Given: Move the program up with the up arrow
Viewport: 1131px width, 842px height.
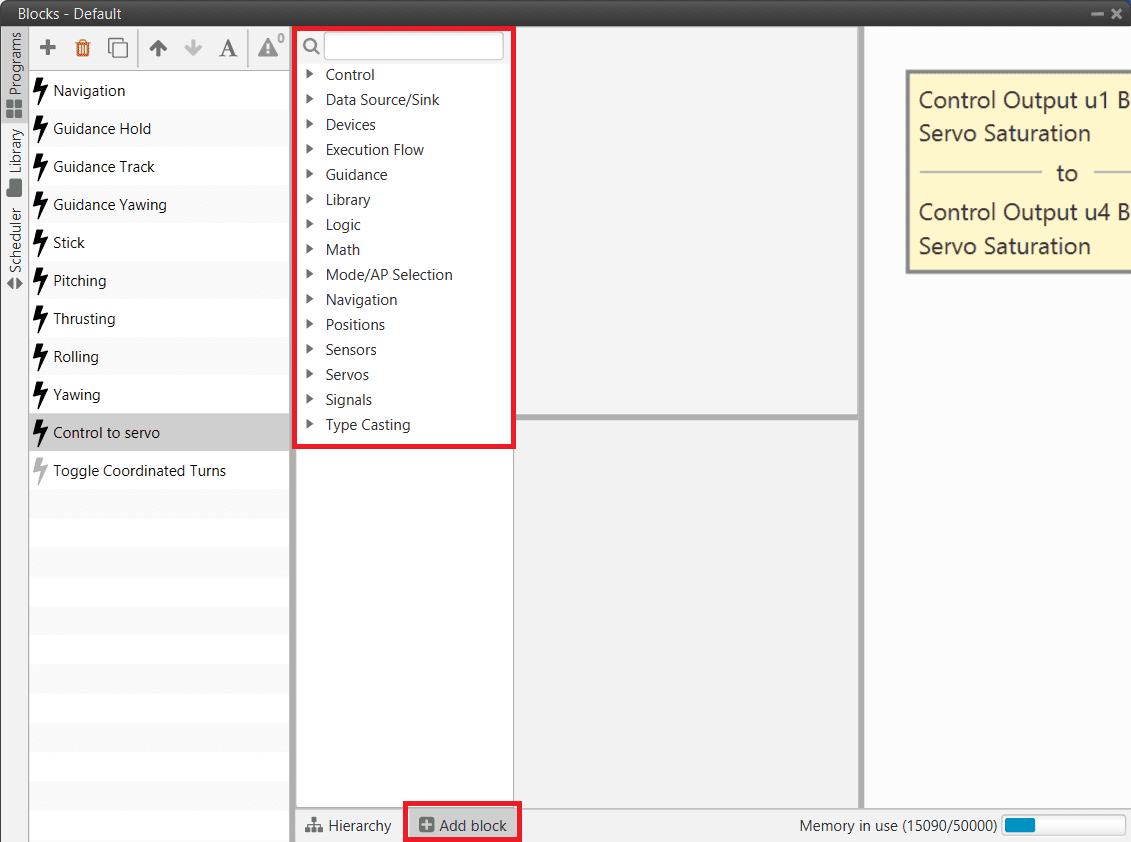Looking at the screenshot, I should coord(158,48).
